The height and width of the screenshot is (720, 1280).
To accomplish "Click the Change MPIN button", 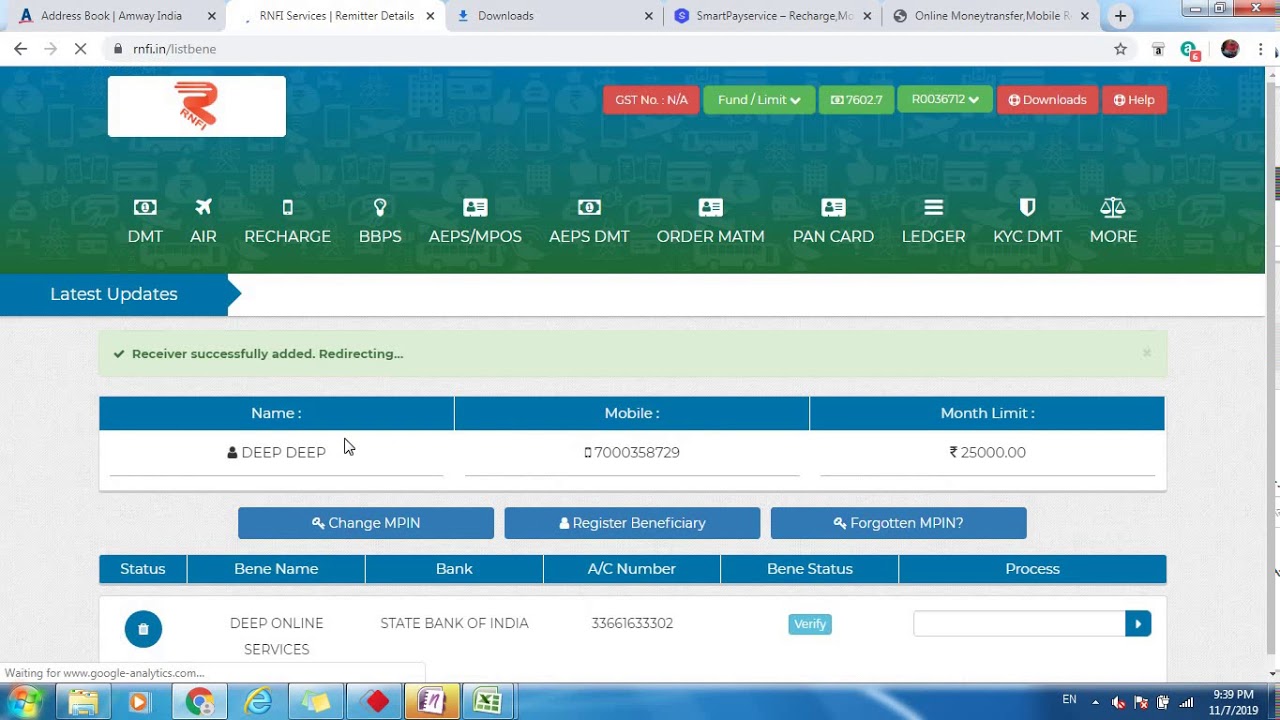I will point(366,523).
